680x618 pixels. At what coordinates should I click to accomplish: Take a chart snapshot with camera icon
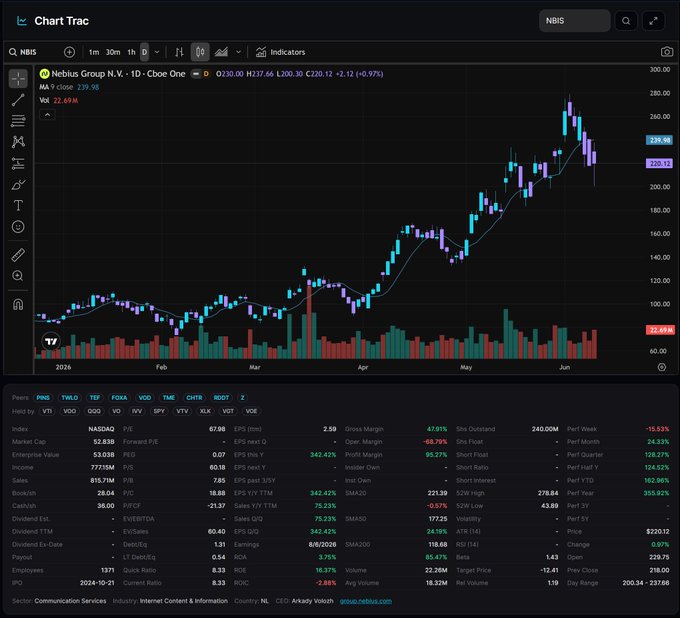pos(667,52)
